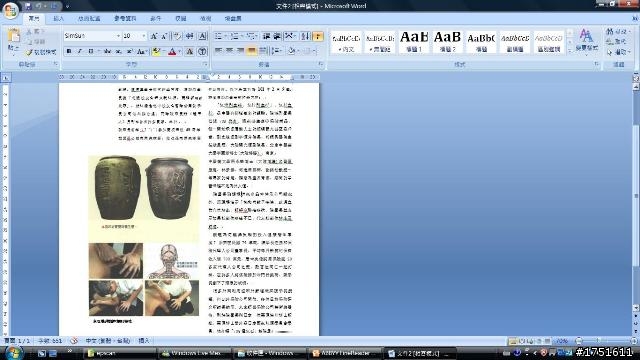
Task: Toggle Show/Hide paragraph marks
Action: (318, 36)
